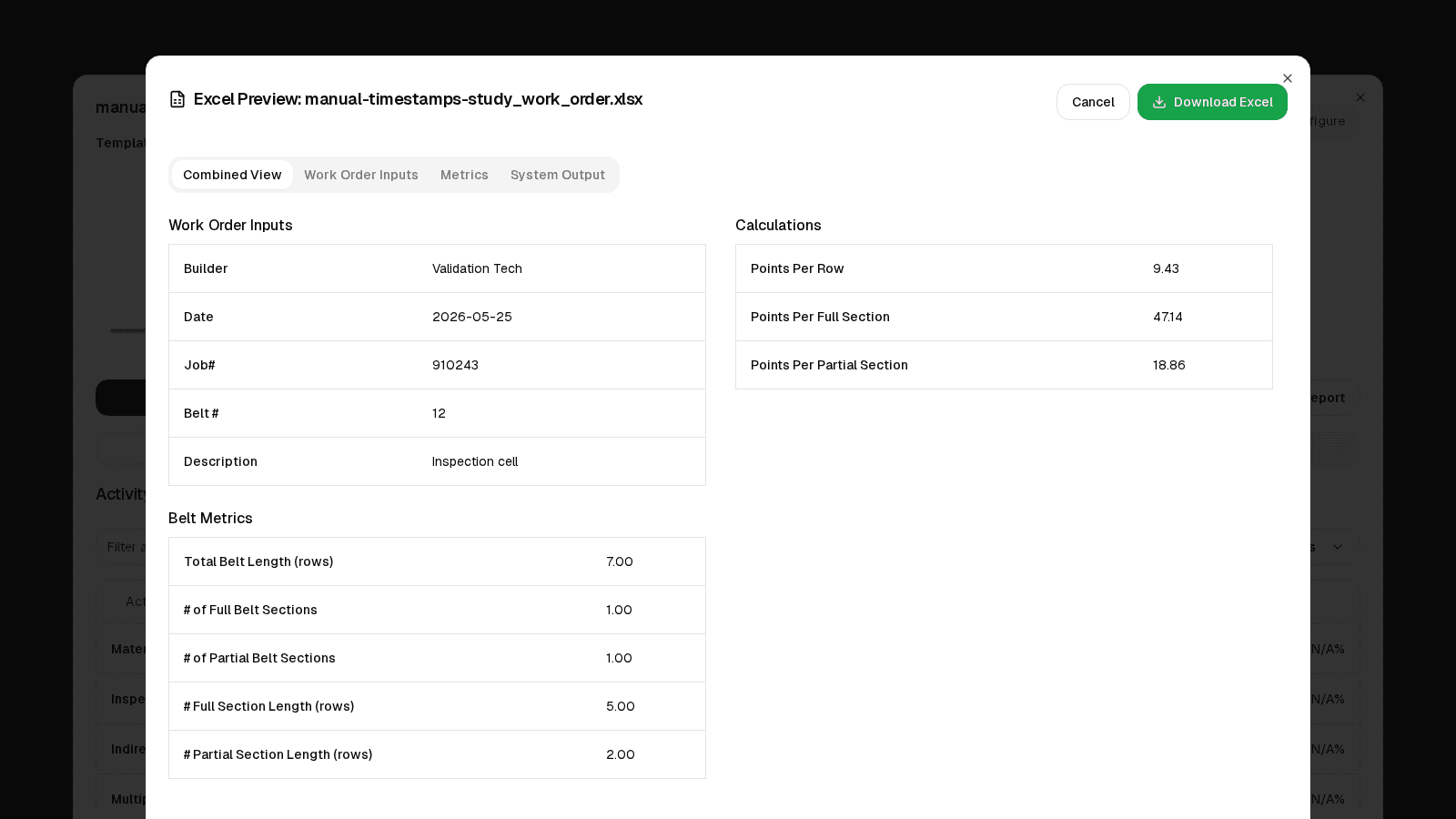
Task: Click the # Partial Section Length (rows) value 2.00
Action: pyautogui.click(x=621, y=754)
